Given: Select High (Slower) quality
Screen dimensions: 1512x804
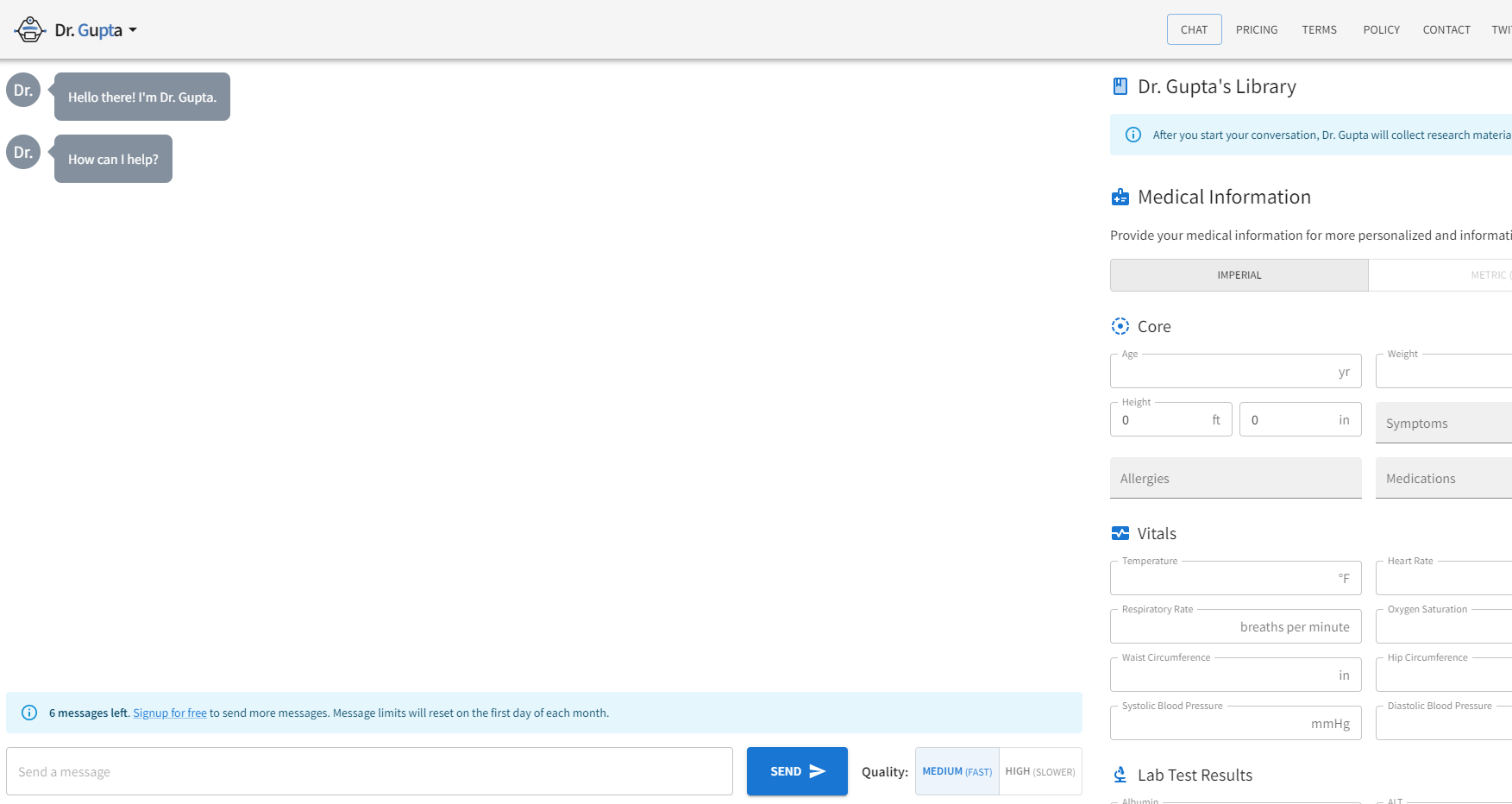Looking at the screenshot, I should click(x=1040, y=771).
